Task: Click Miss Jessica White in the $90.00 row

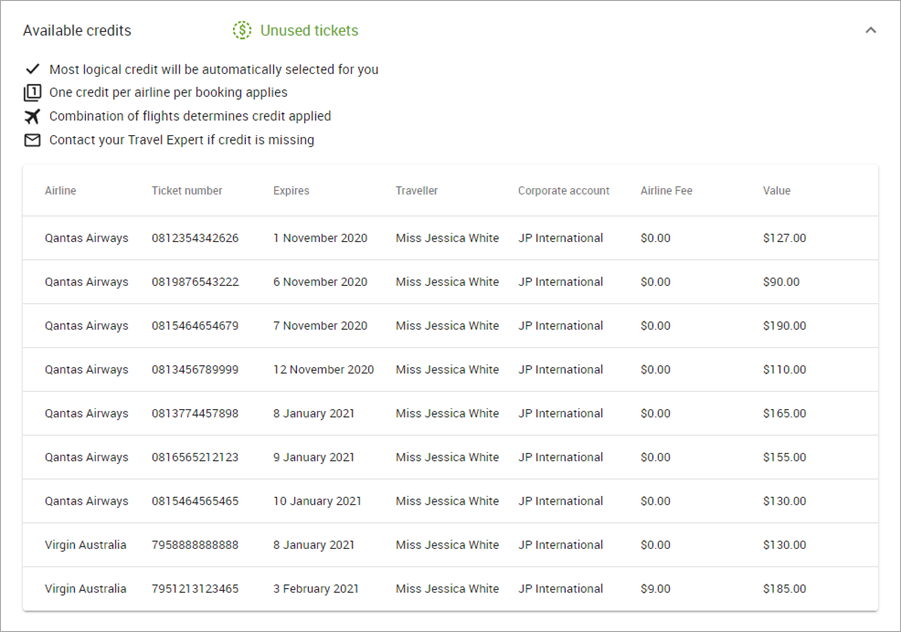Action: (447, 282)
